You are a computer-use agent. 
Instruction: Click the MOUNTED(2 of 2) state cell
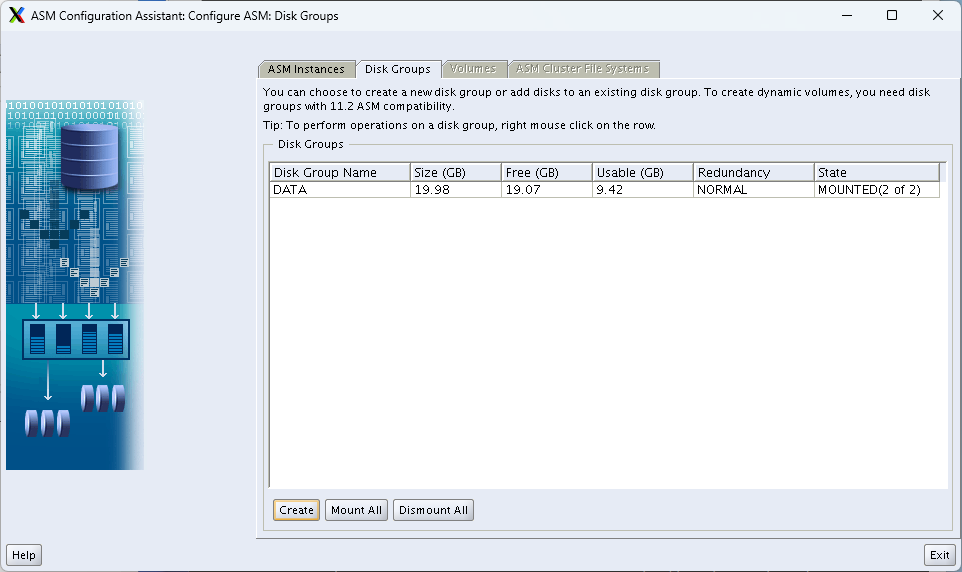click(x=877, y=190)
